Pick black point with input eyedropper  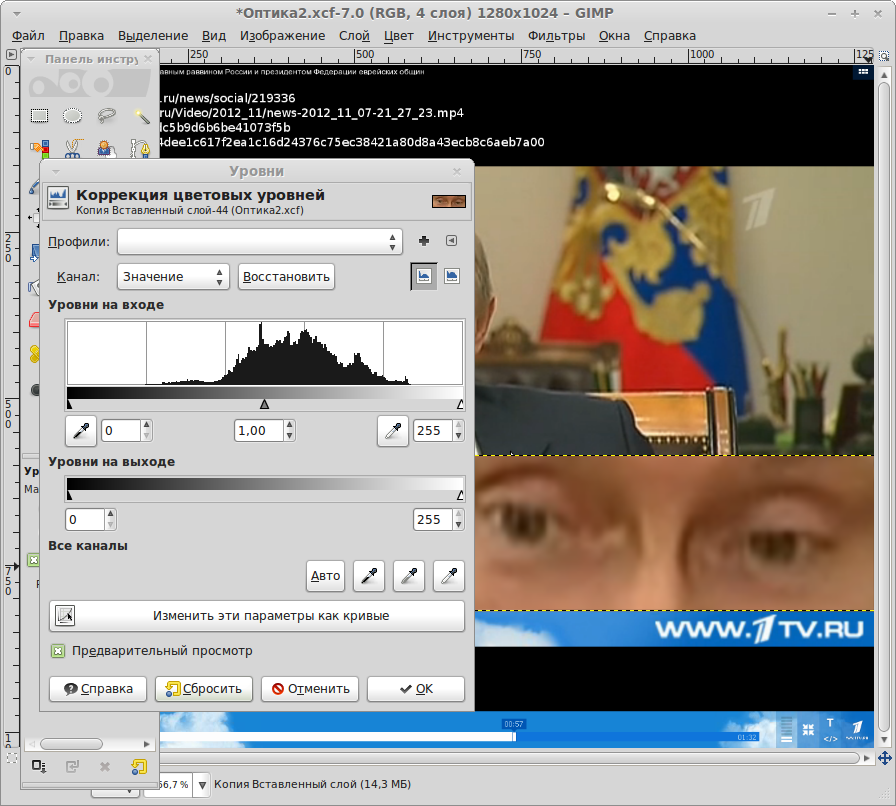pos(80,431)
